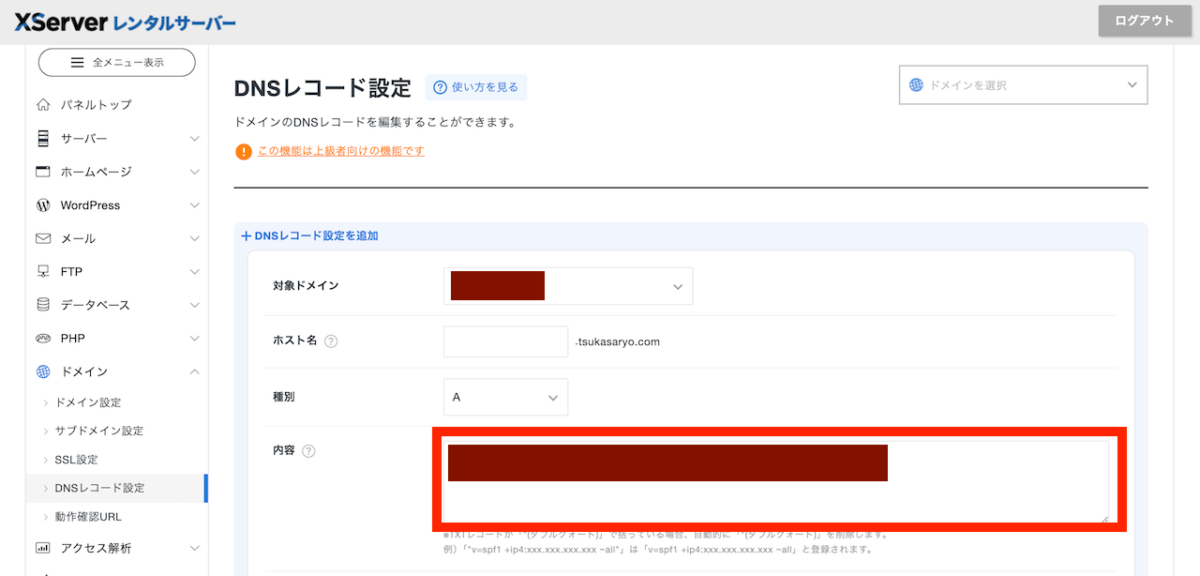
Task: Click the orange warning icon
Action: point(243,152)
